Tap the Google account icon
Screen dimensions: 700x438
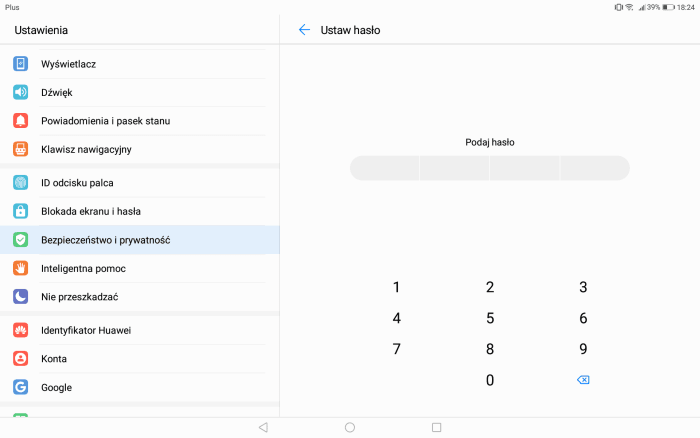(21, 387)
